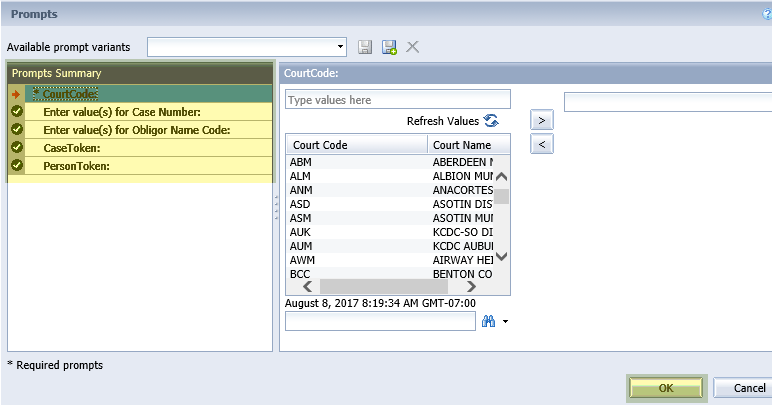Click the save prompt variant icon
Viewport: 772px width, 405px height.
click(x=365, y=47)
